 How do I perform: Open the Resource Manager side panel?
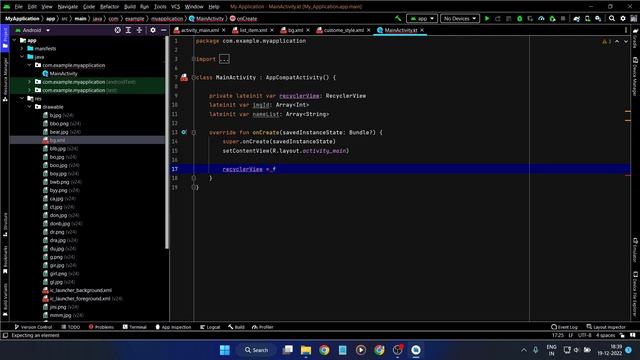click(5, 80)
